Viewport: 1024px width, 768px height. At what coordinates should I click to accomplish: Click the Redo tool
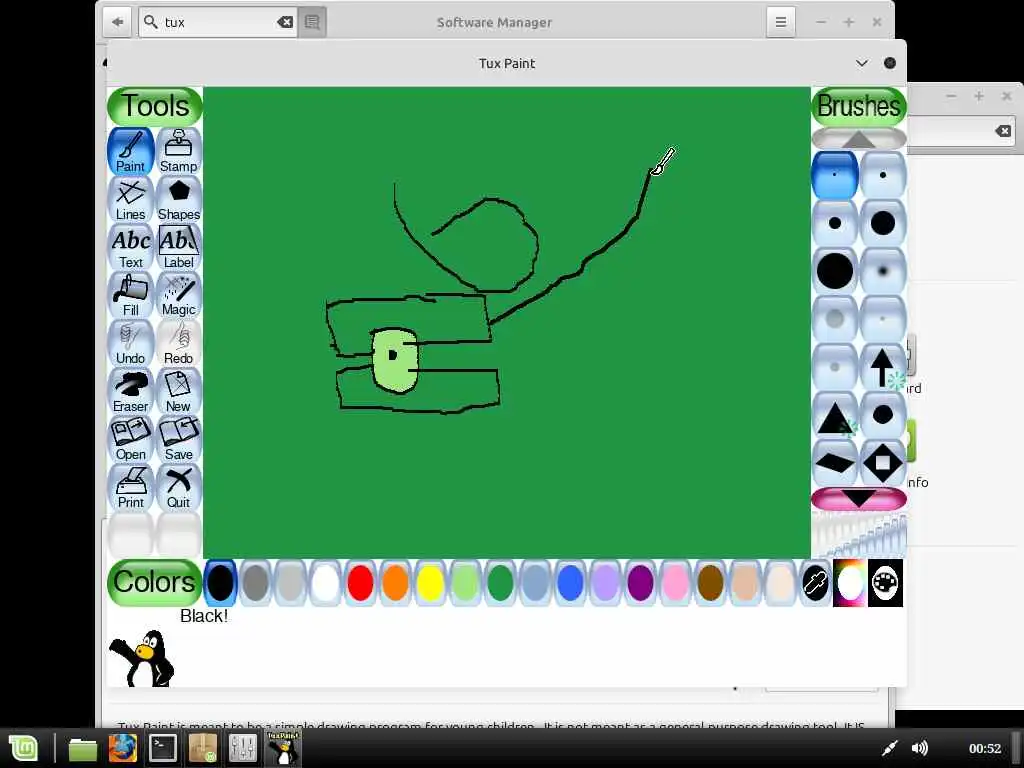(178, 343)
